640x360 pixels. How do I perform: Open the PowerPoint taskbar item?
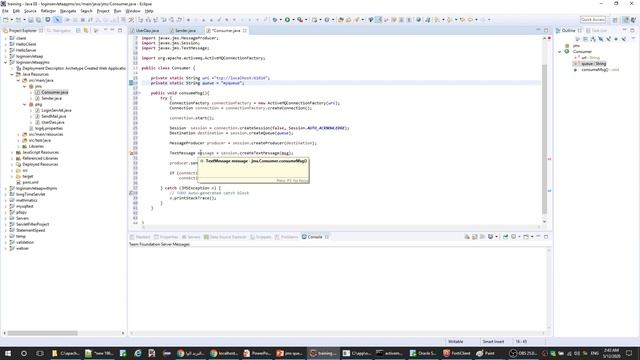coord(257,353)
